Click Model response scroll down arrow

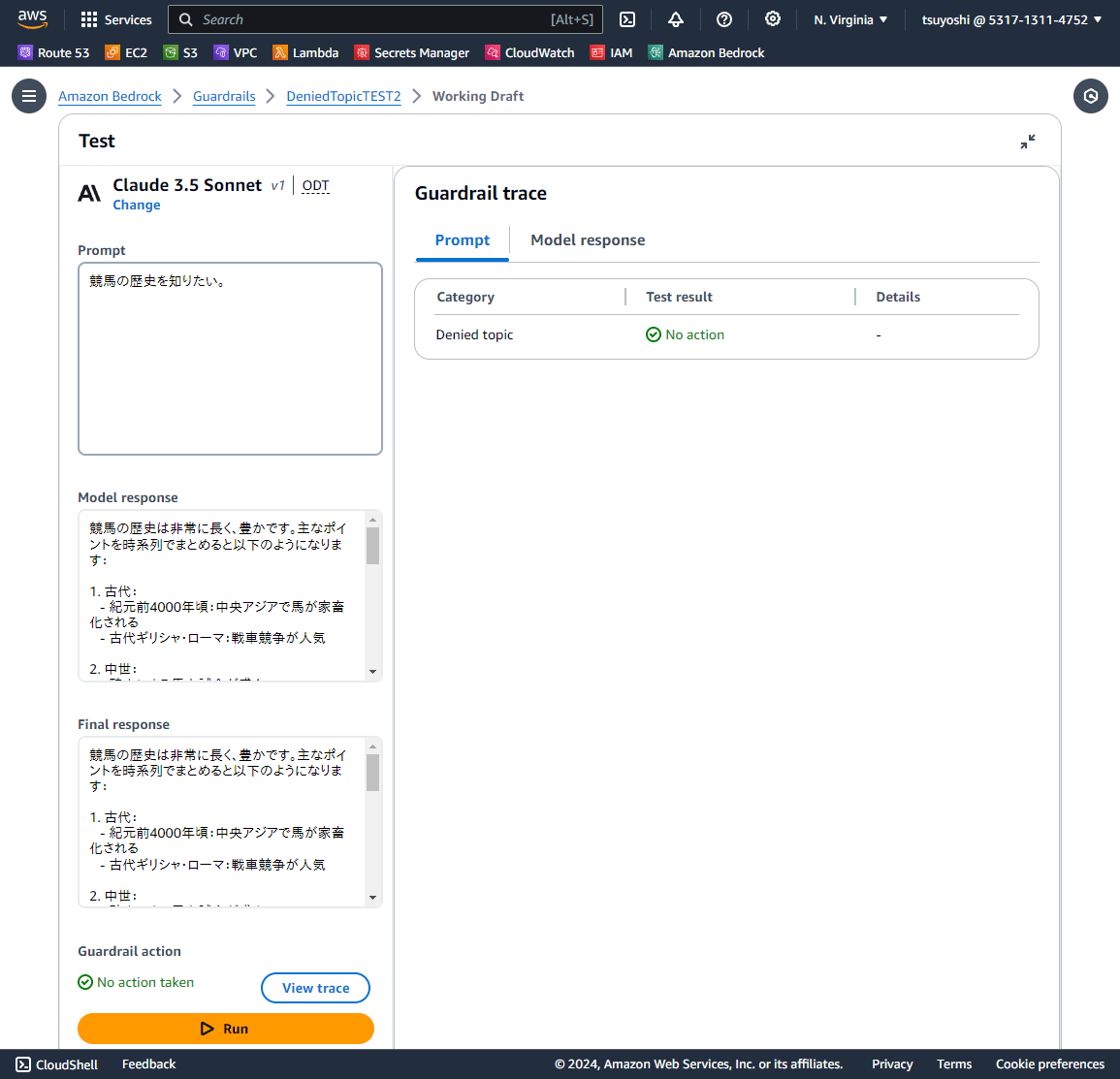point(373,671)
